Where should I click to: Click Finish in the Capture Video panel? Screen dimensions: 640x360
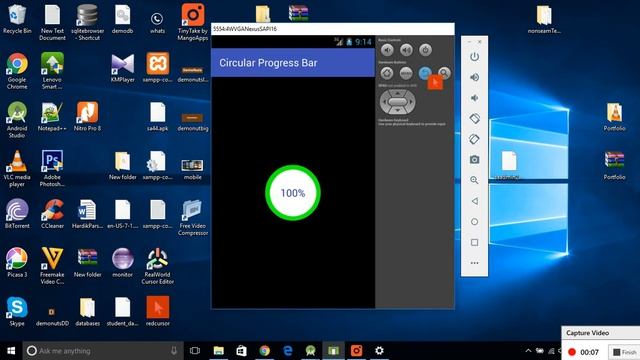tap(624, 352)
